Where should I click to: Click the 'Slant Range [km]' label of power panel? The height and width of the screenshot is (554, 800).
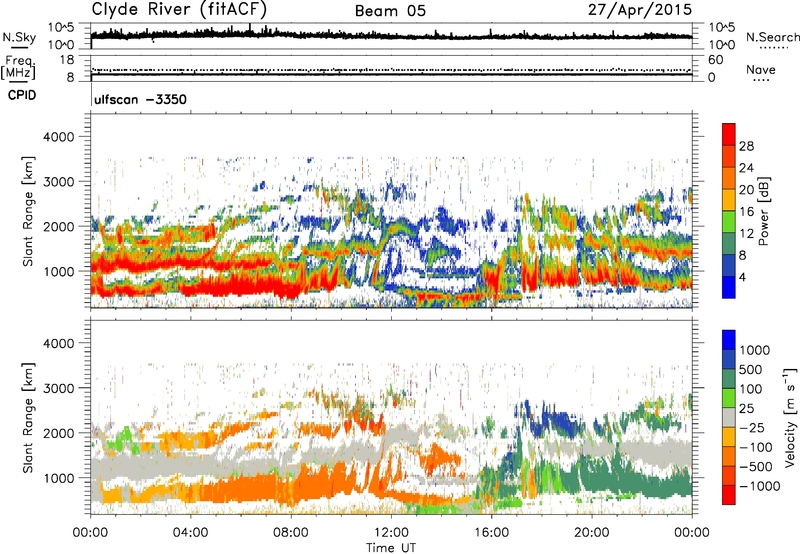pos(28,211)
